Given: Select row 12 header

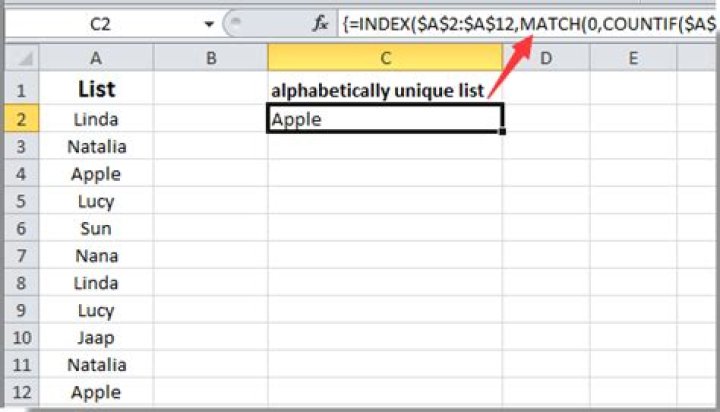Looking at the screenshot, I should pyautogui.click(x=20, y=392).
